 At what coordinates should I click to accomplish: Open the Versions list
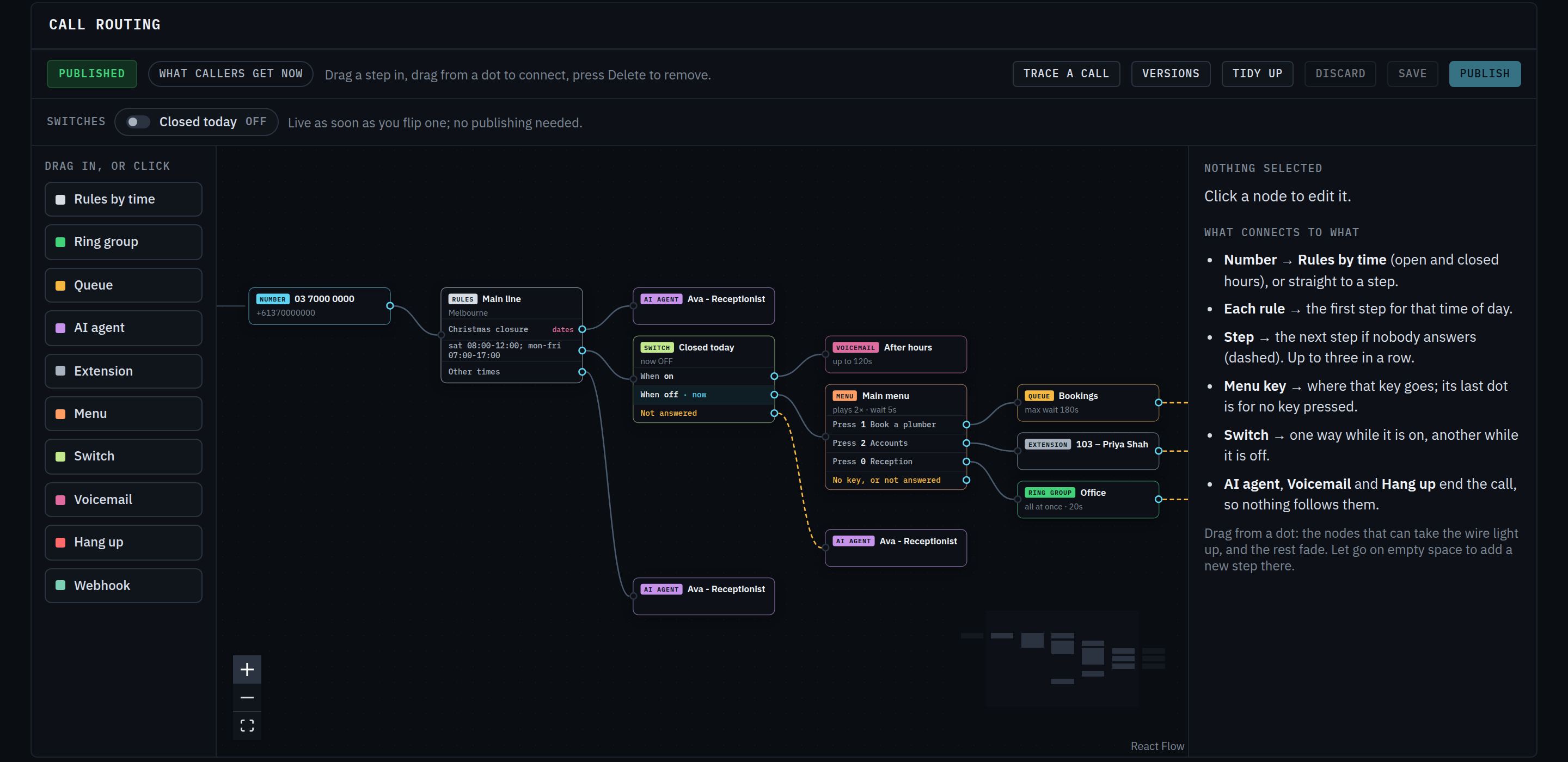[x=1171, y=73]
